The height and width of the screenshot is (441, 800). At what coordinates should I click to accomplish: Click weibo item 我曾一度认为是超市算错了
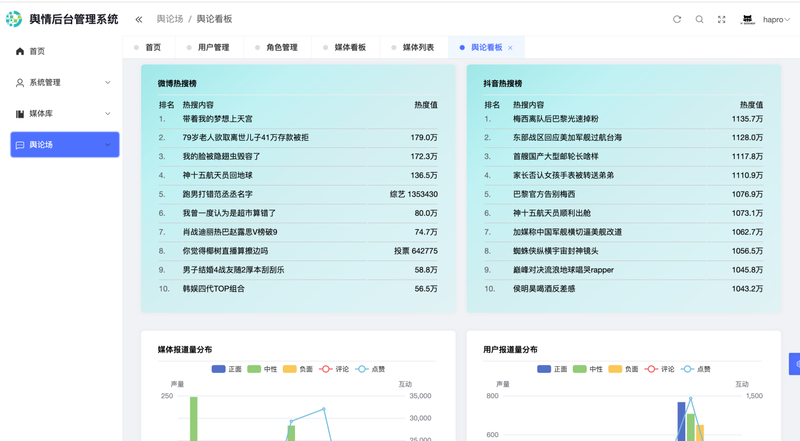[x=229, y=213]
